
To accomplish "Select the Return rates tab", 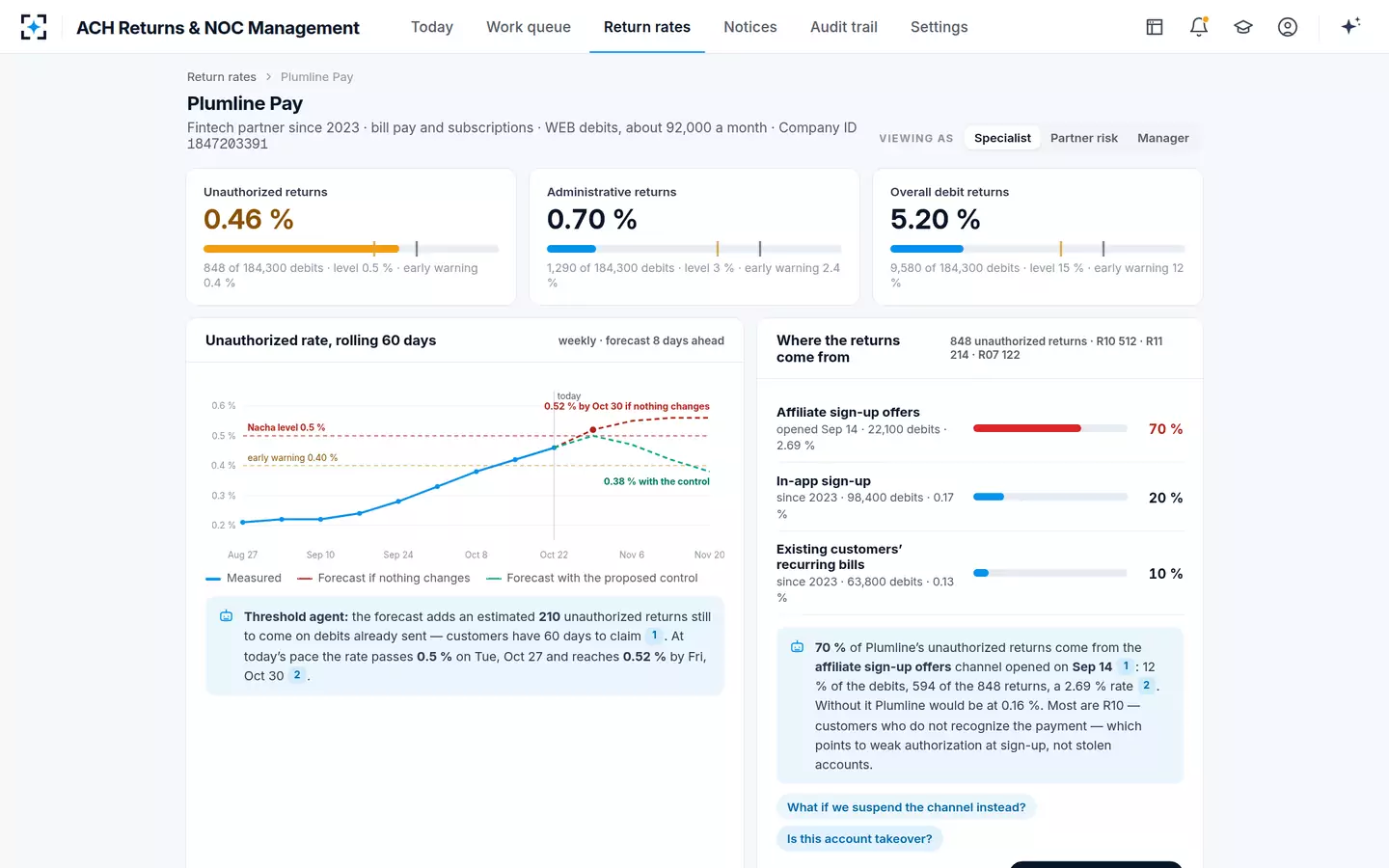I will click(647, 27).
